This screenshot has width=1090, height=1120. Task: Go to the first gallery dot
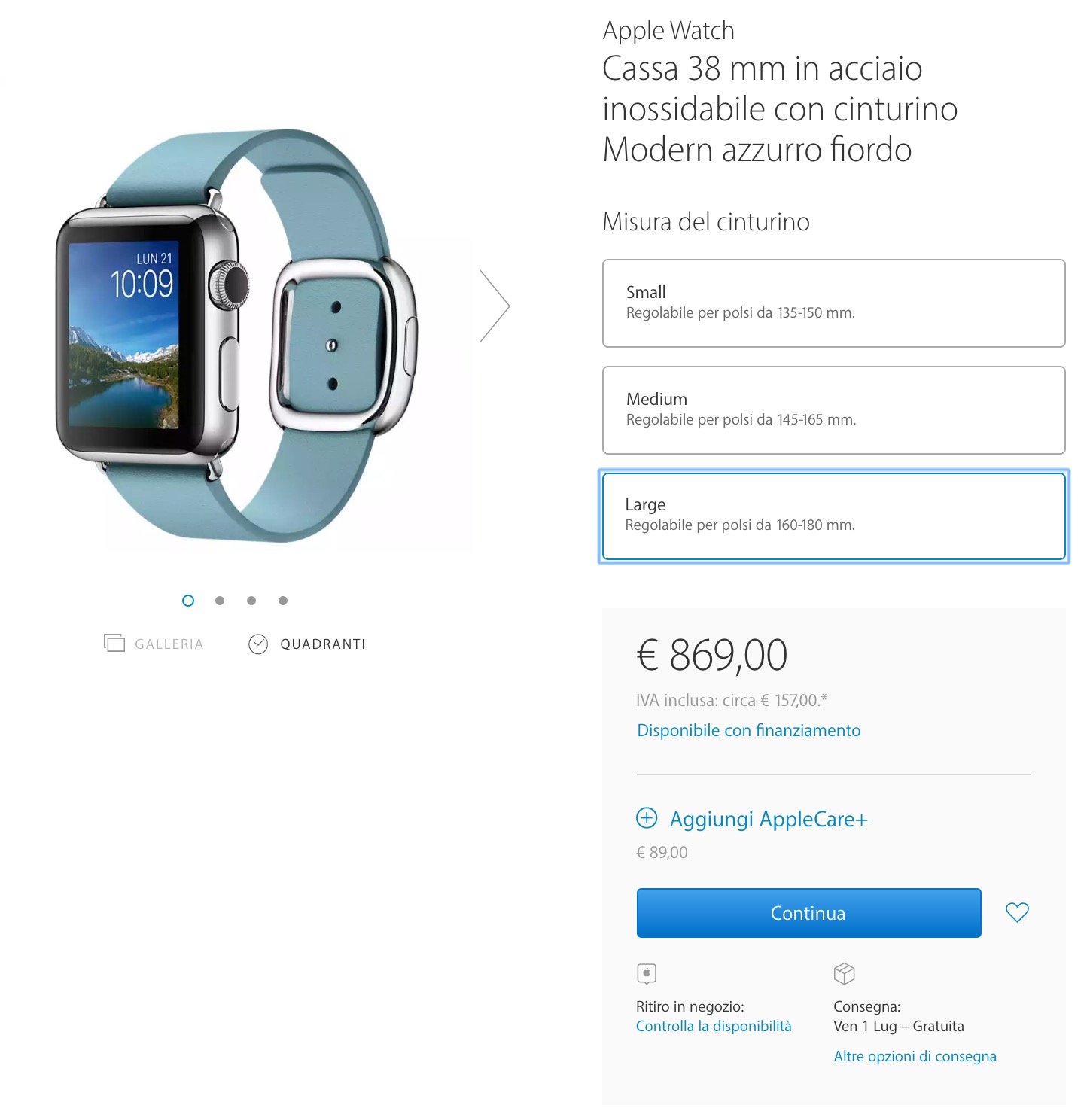pos(188,601)
